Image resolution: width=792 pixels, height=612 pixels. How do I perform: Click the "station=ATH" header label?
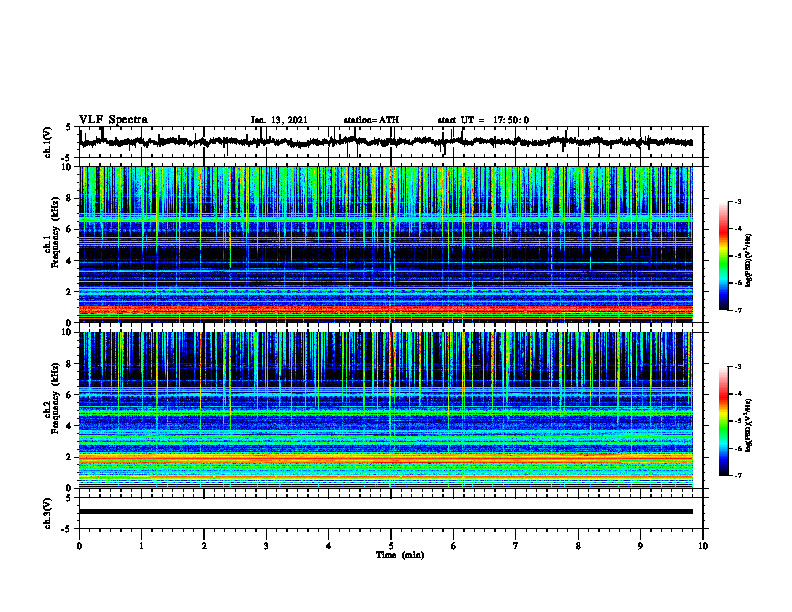(x=371, y=120)
